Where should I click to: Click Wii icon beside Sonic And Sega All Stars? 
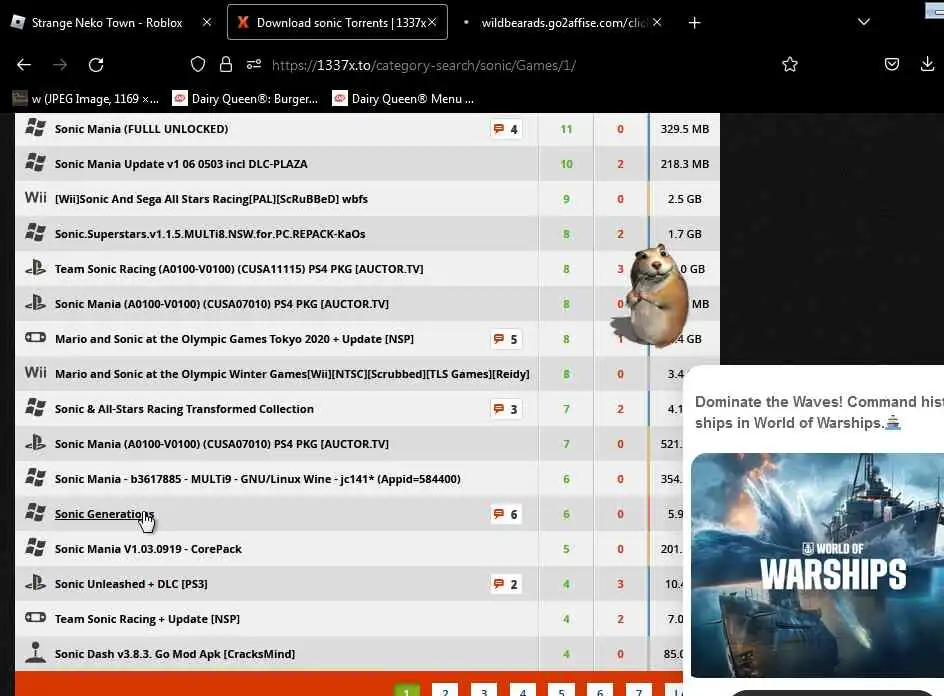(x=36, y=197)
